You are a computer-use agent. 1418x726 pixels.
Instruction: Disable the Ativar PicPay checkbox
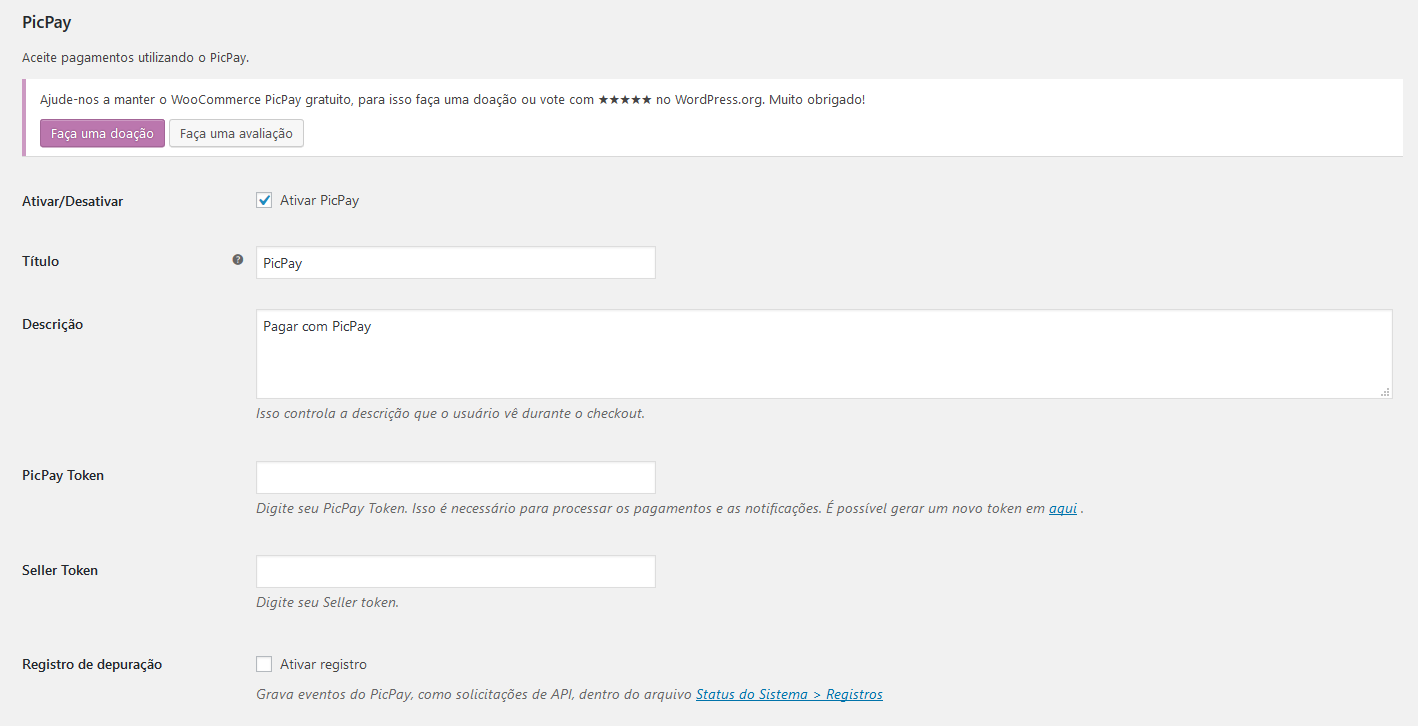(x=264, y=200)
